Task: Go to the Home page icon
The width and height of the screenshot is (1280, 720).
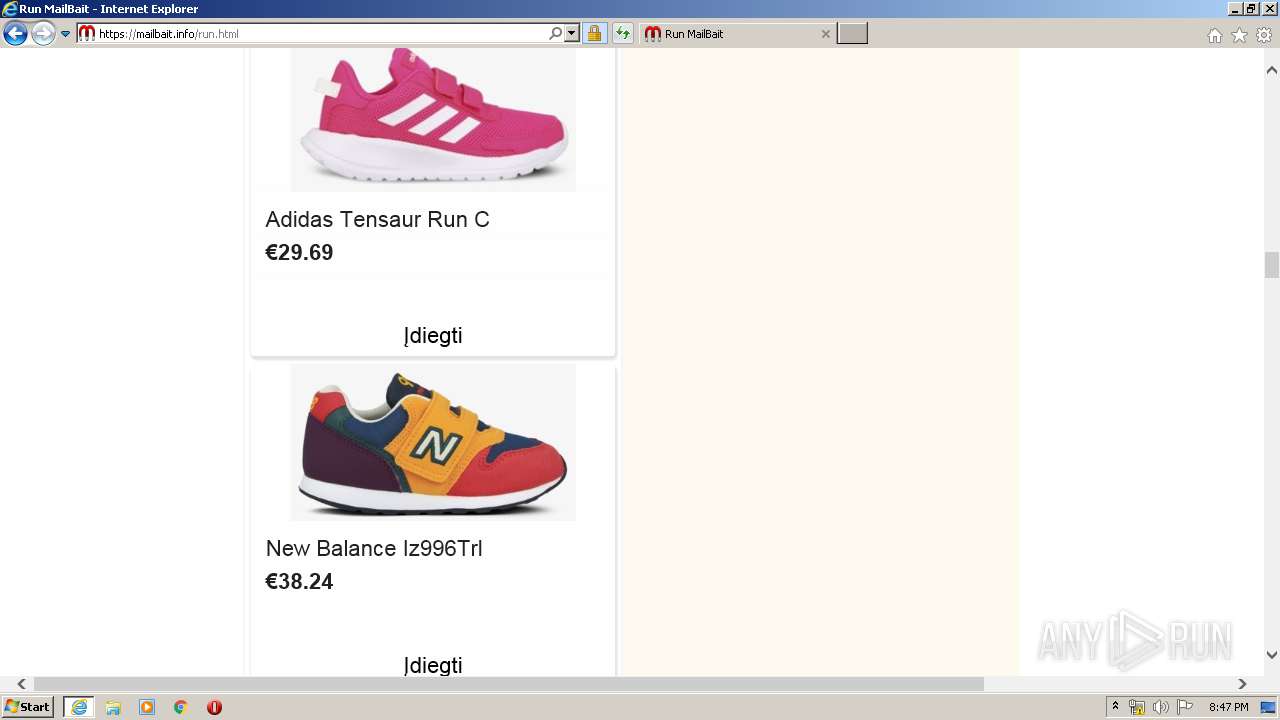Action: coord(1214,35)
